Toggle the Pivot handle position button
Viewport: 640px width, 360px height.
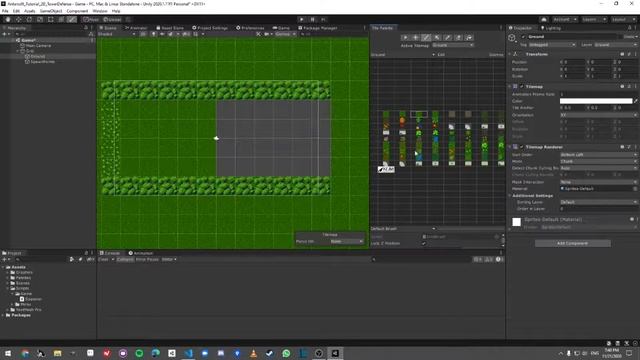click(x=91, y=19)
